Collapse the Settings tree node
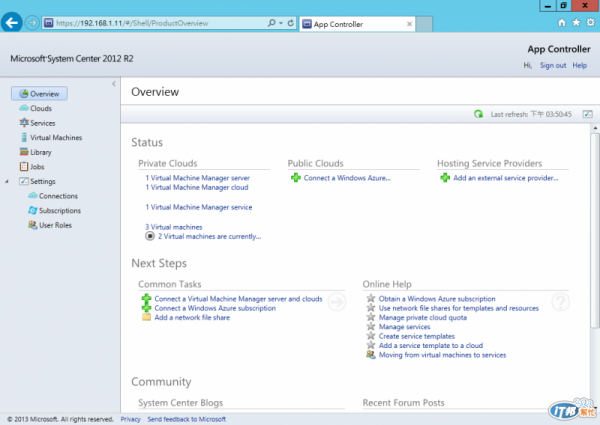 click(7, 181)
